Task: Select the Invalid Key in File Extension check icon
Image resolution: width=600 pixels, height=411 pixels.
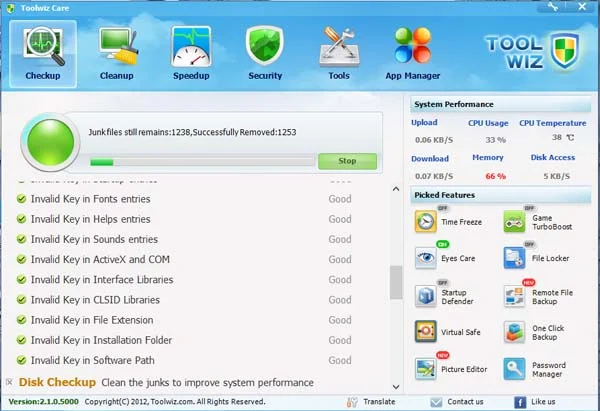Action: [x=21, y=320]
